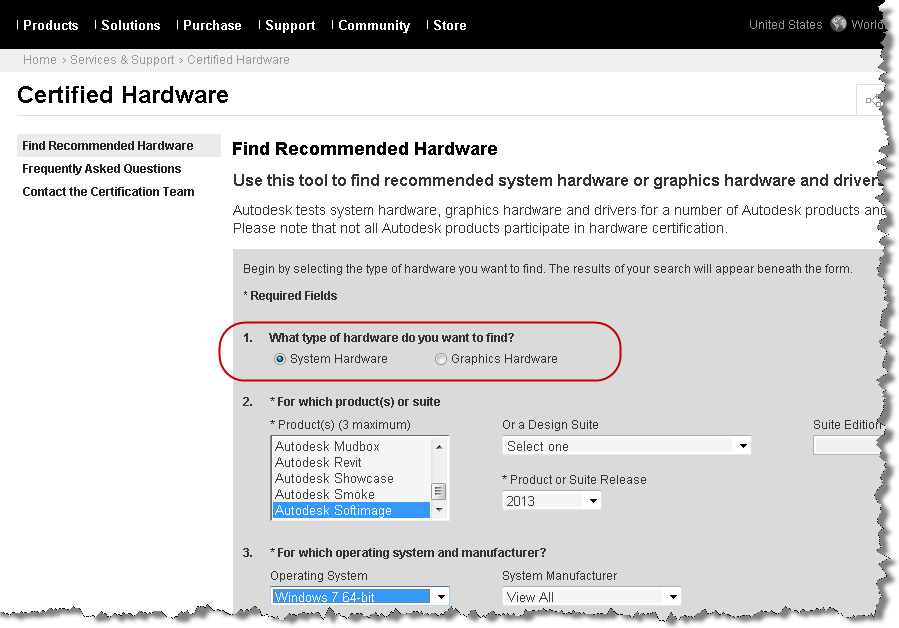Viewport: 899px width, 628px height.
Task: Open the Operating System dropdown
Action: [x=359, y=597]
